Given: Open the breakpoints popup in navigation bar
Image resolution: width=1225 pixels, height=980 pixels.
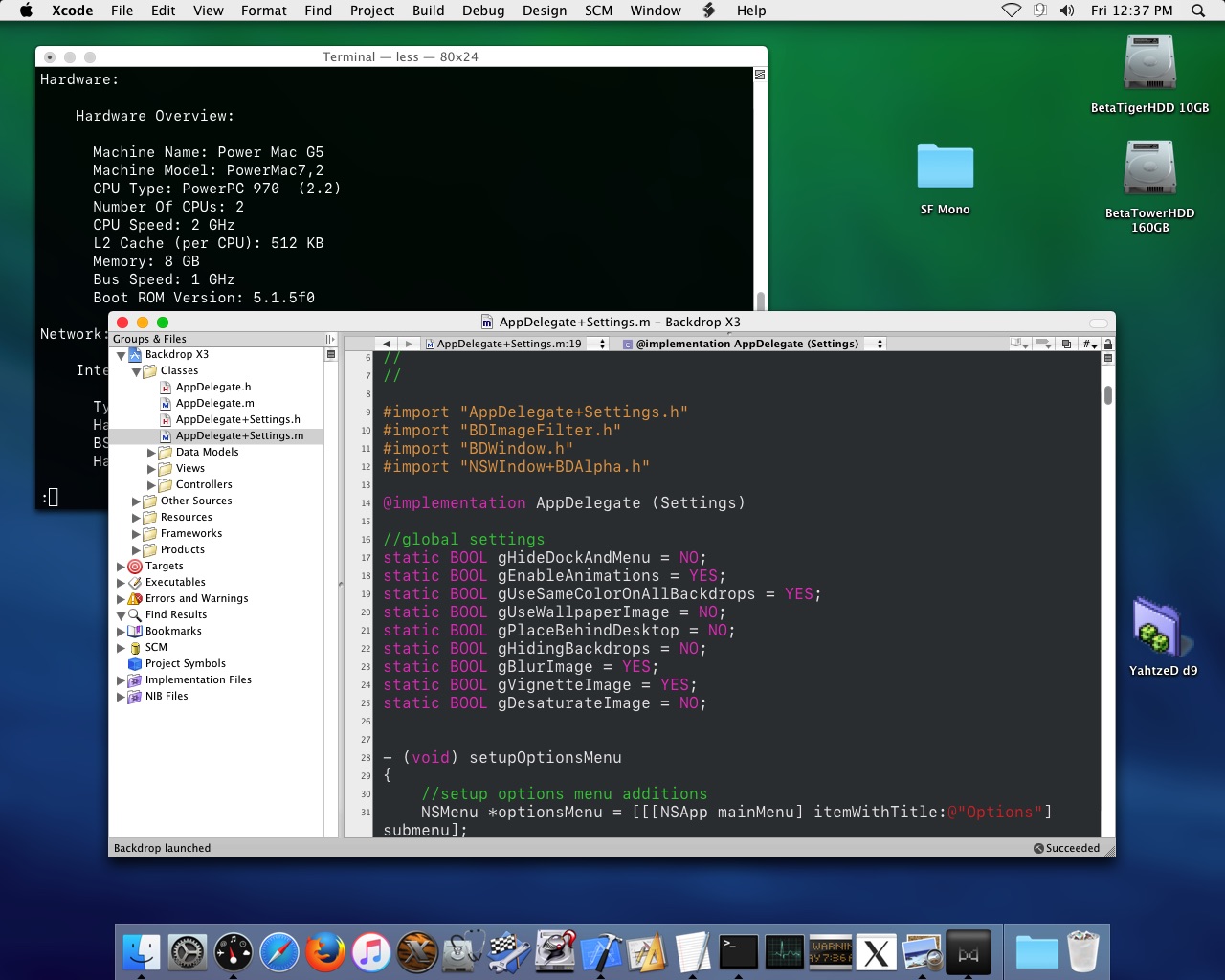Looking at the screenshot, I should coord(1043,344).
